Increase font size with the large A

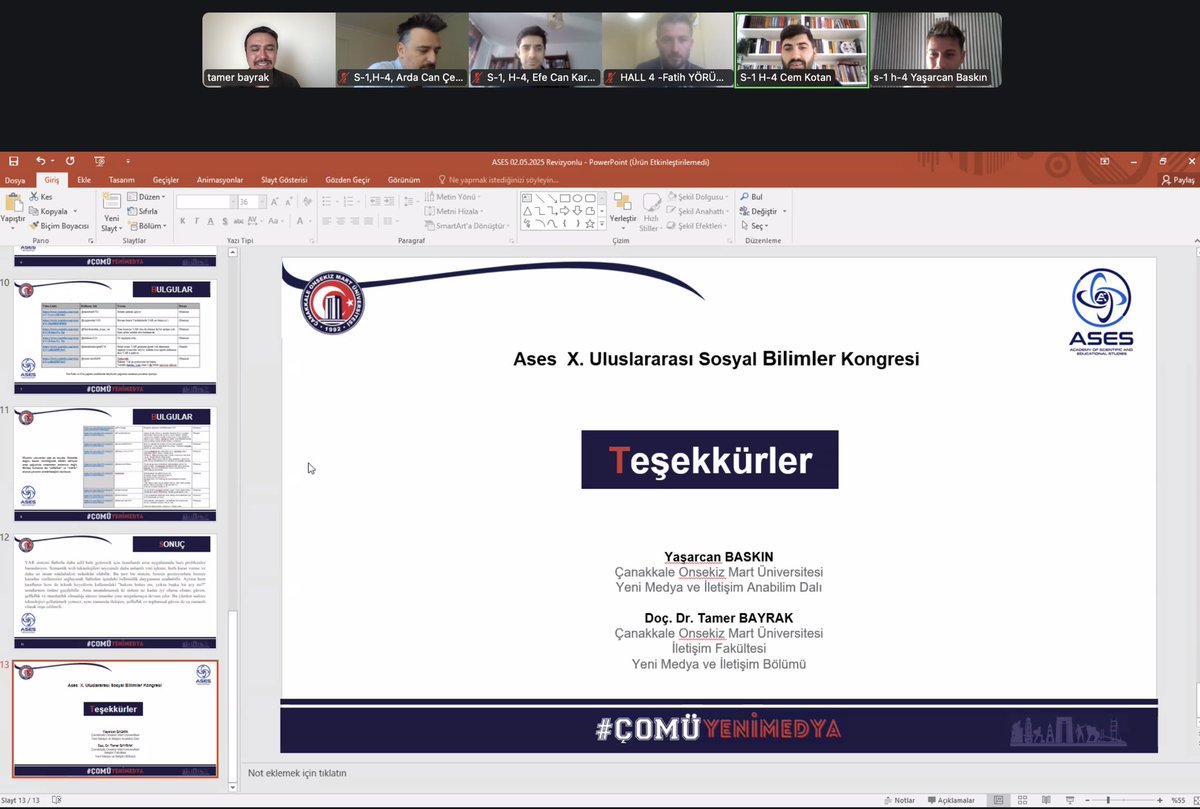pos(274,202)
